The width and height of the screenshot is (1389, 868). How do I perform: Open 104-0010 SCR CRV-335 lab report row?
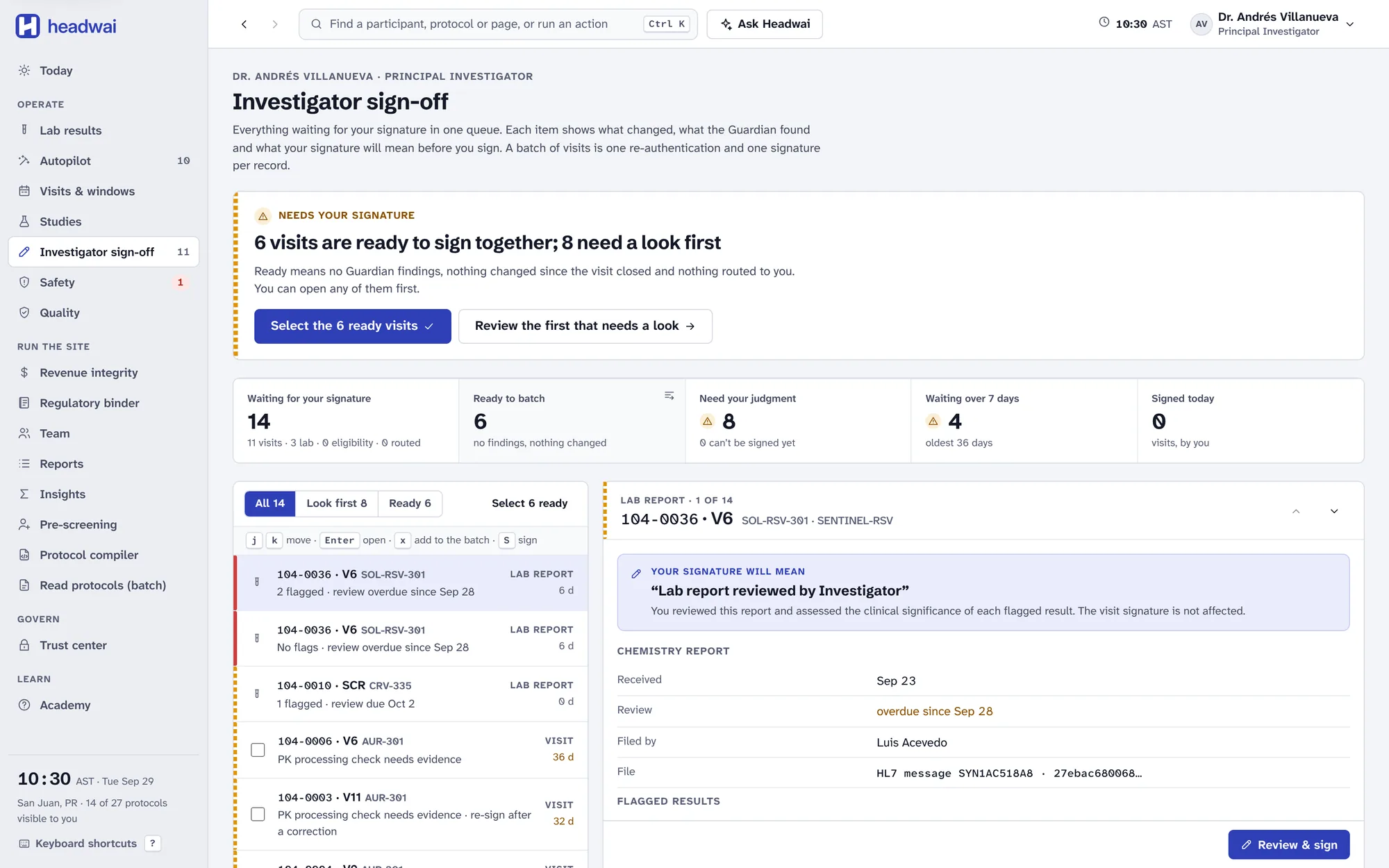(x=411, y=694)
